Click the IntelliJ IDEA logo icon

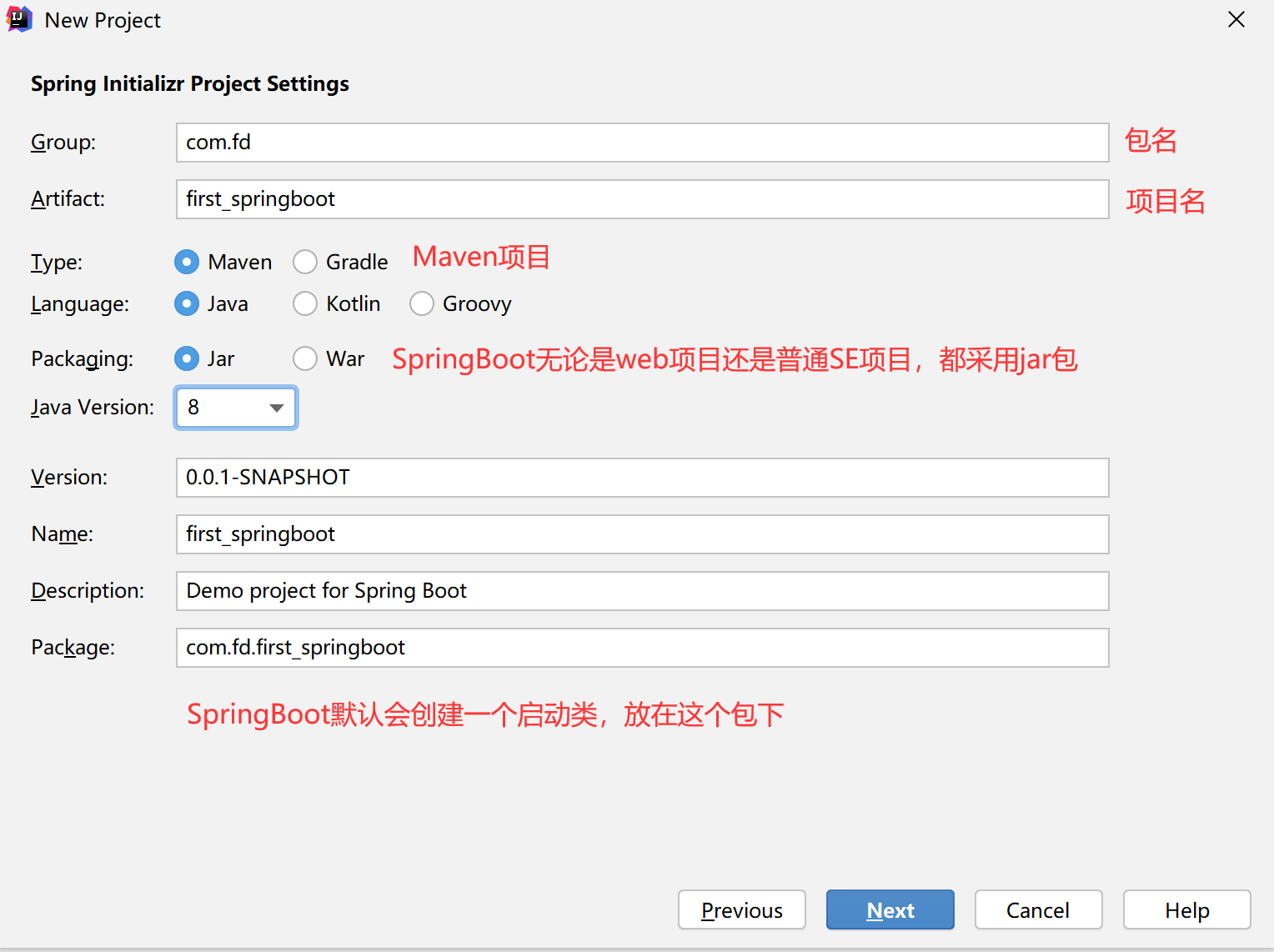tap(18, 19)
